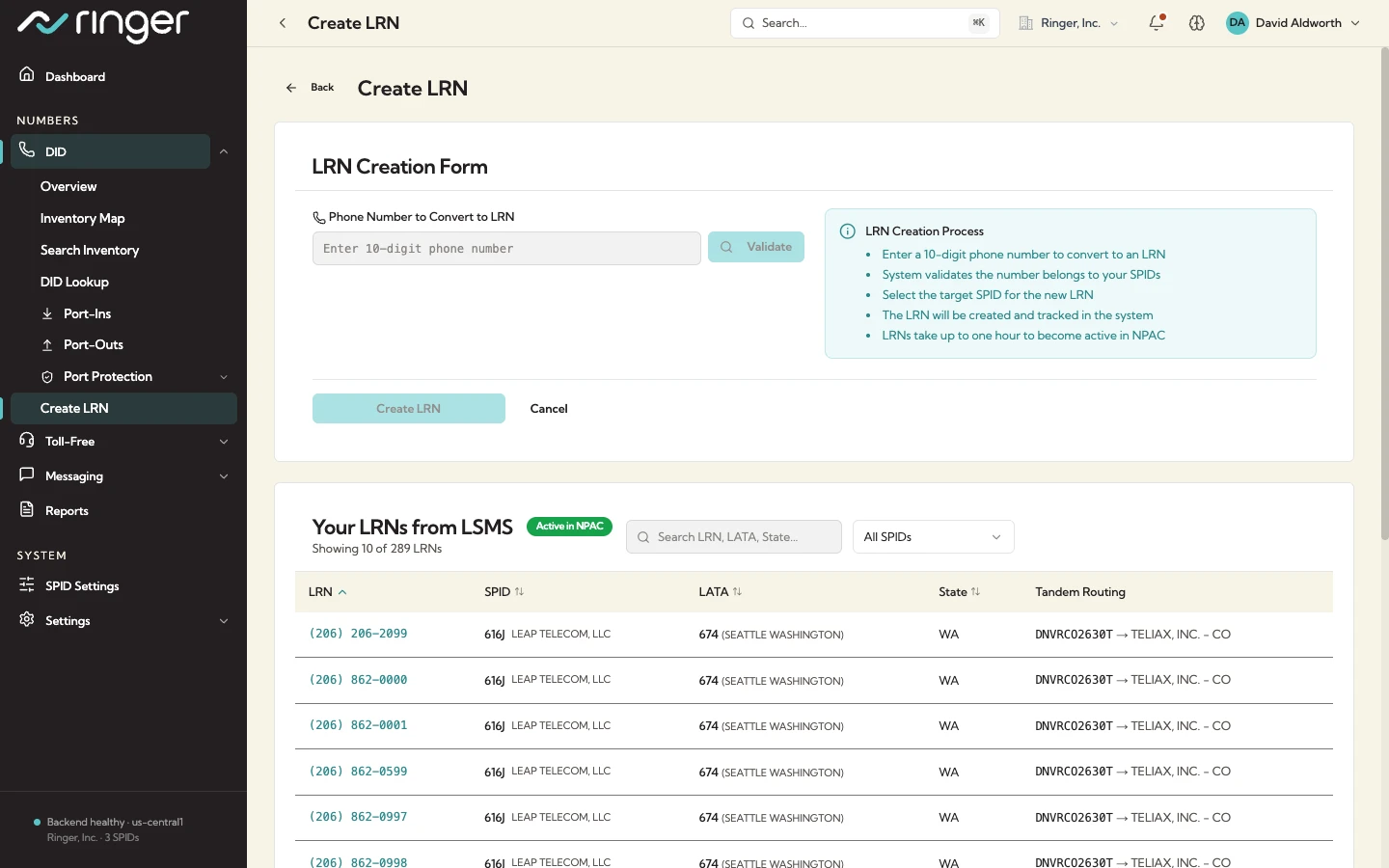Image resolution: width=1389 pixels, height=868 pixels.
Task: Click the Active in NPAC badge
Action: [x=569, y=527]
